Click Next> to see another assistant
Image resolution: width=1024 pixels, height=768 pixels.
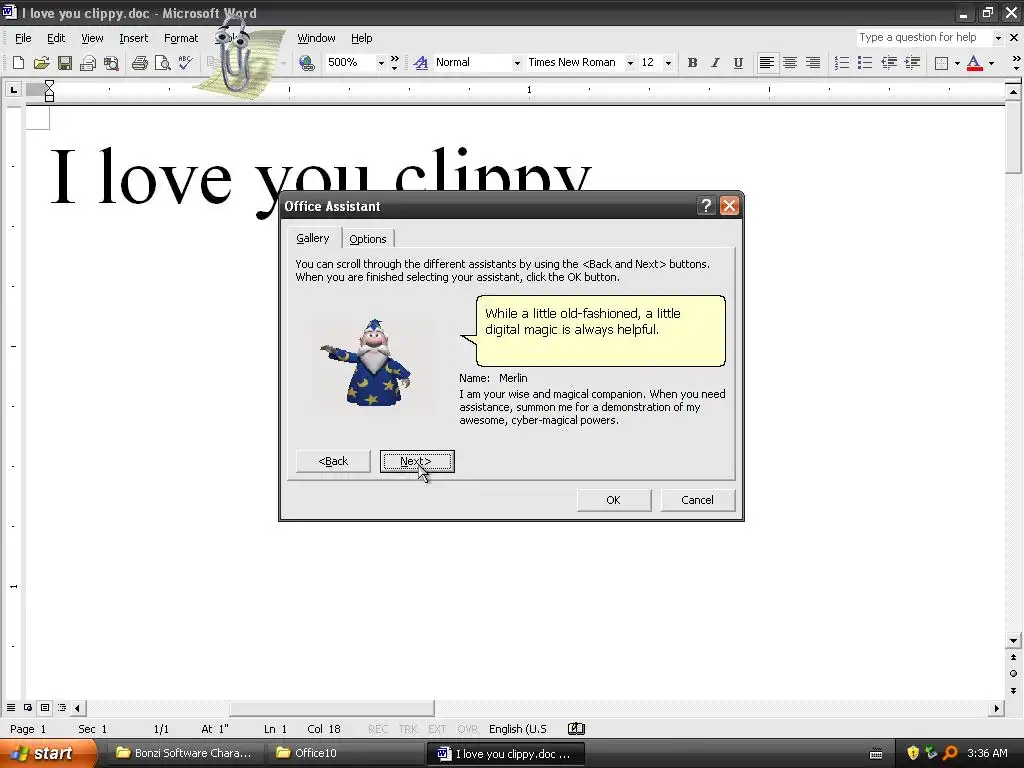417,461
